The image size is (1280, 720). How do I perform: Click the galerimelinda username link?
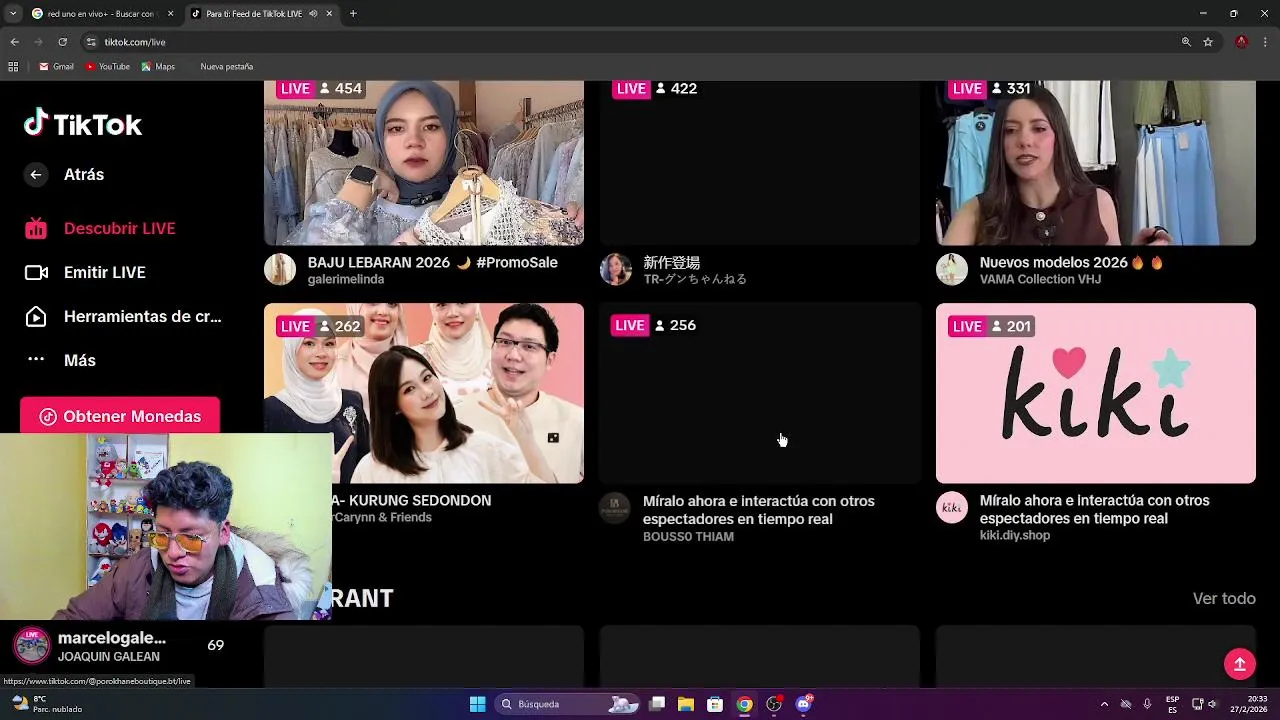[x=346, y=280]
